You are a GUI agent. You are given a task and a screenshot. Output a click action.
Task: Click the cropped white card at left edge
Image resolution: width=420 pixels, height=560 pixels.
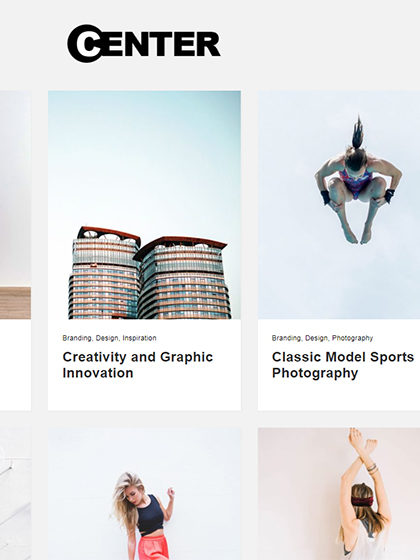(x=15, y=364)
